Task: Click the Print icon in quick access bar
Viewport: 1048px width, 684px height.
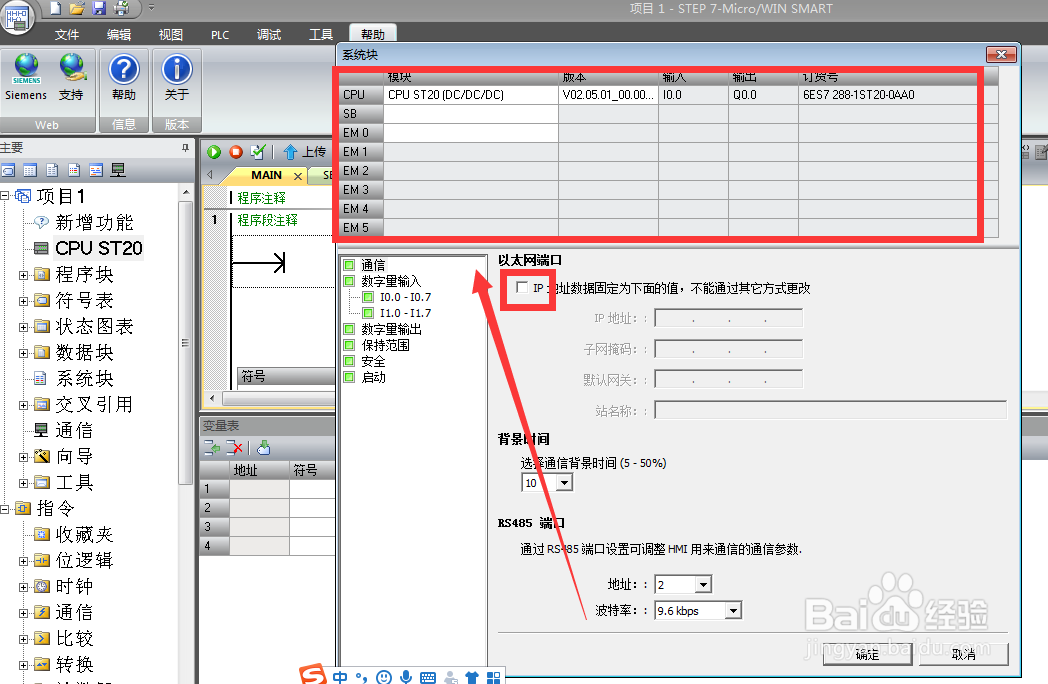Action: click(121, 8)
